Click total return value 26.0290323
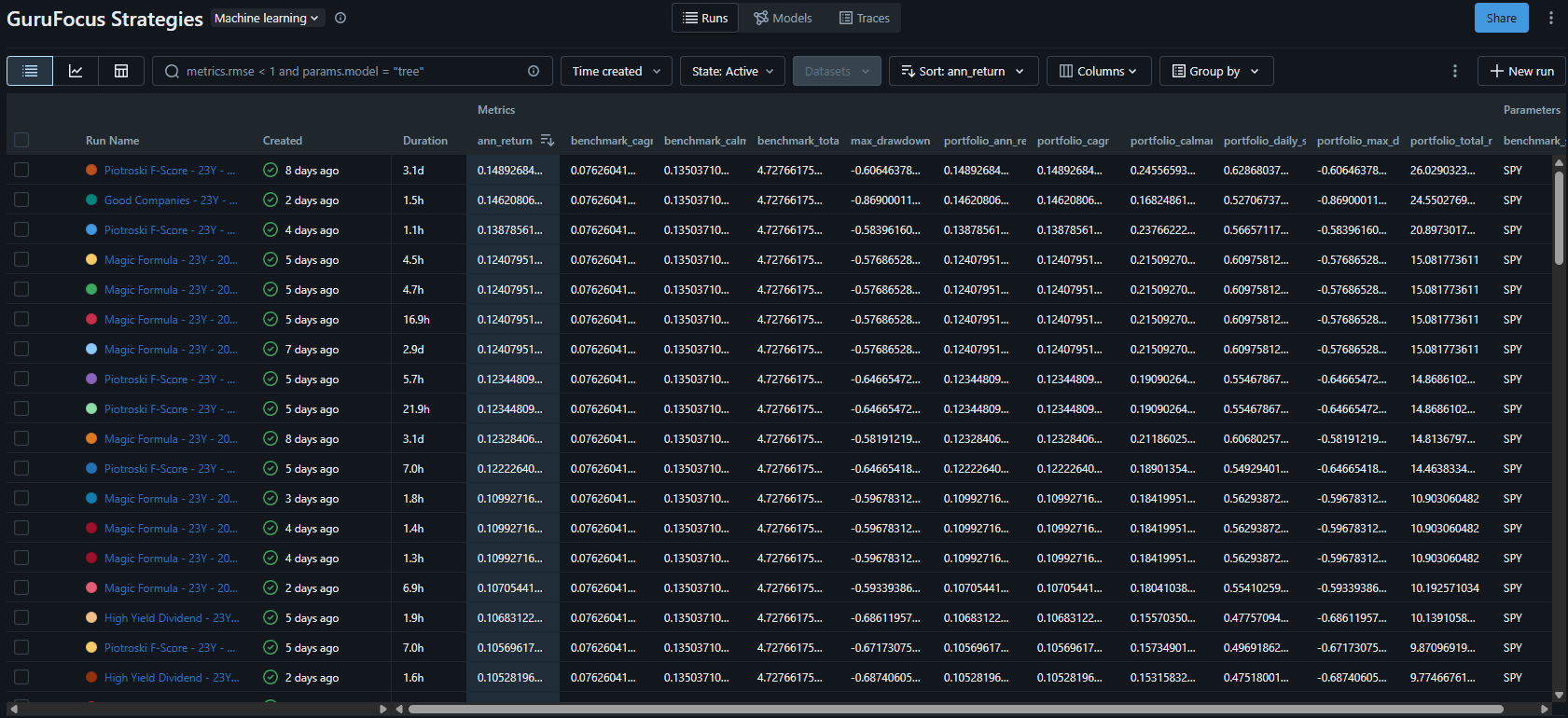Viewport: 1568px width, 718px height. pos(1442,171)
